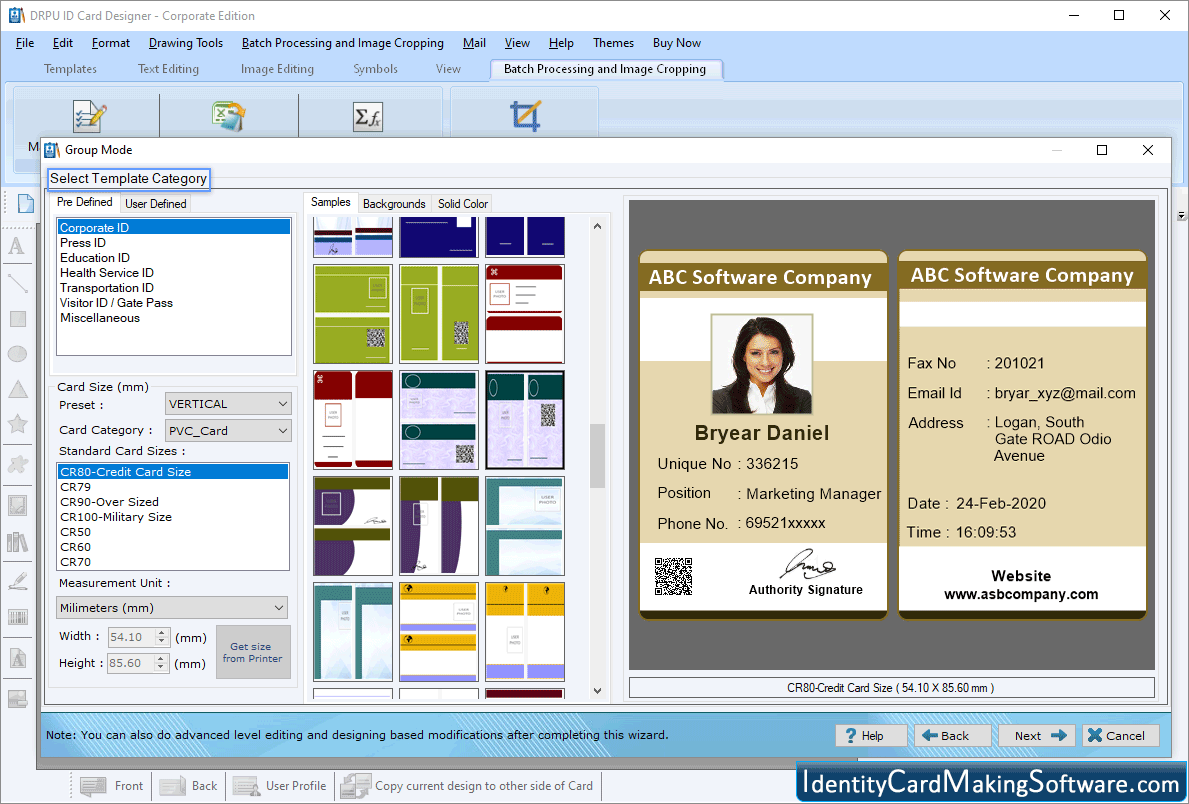This screenshot has width=1189, height=804.
Task: Choose the Rectangle shape tool
Action: pos(17,318)
